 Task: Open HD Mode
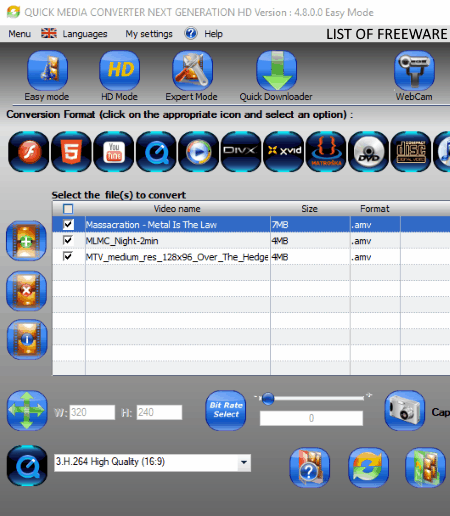[x=119, y=70]
